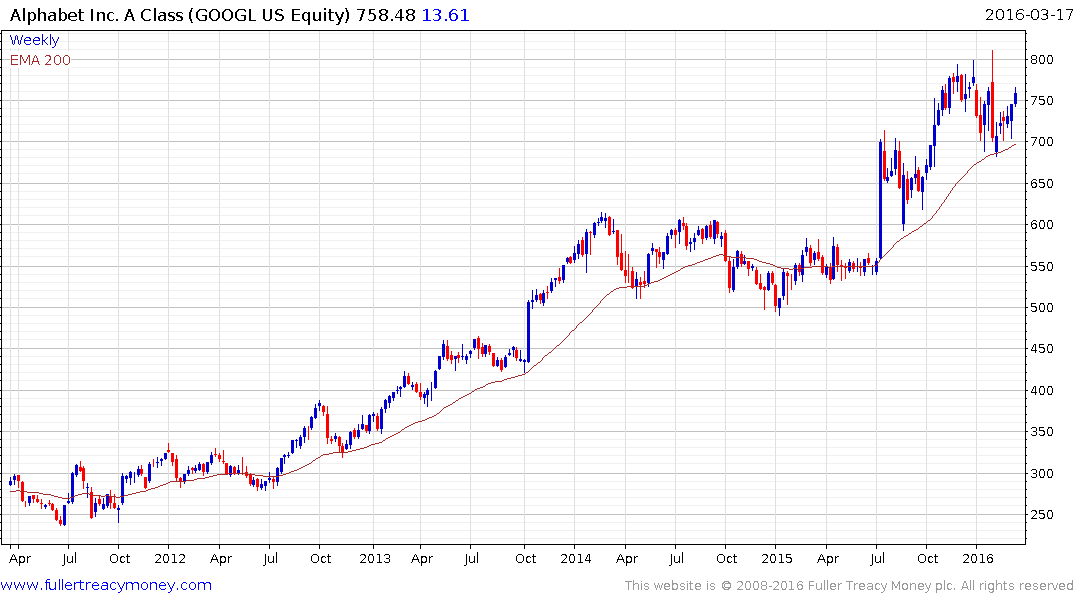This screenshot has width=1075, height=600.
Task: Click the last price value 758.48
Action: [x=386, y=15]
